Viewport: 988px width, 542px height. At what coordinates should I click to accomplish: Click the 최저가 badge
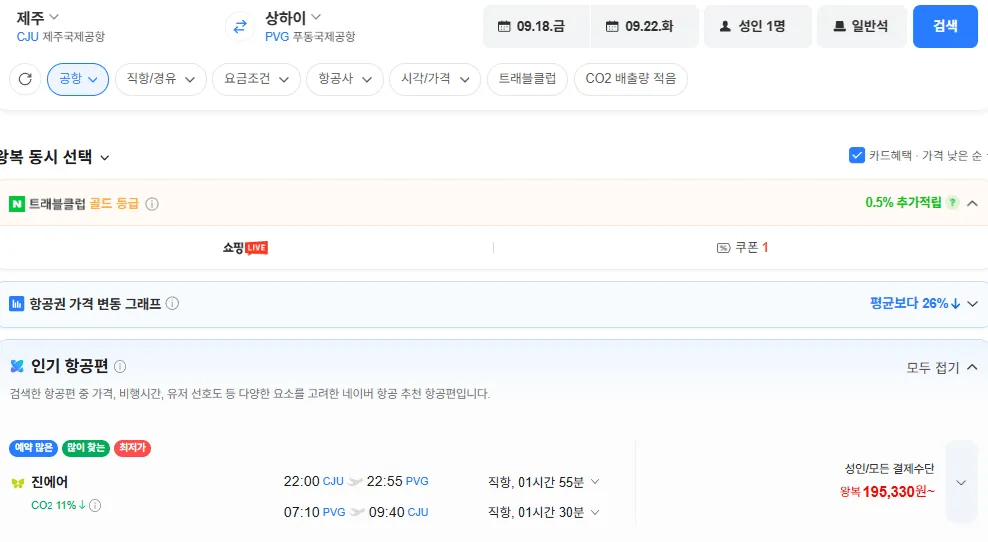(132, 448)
